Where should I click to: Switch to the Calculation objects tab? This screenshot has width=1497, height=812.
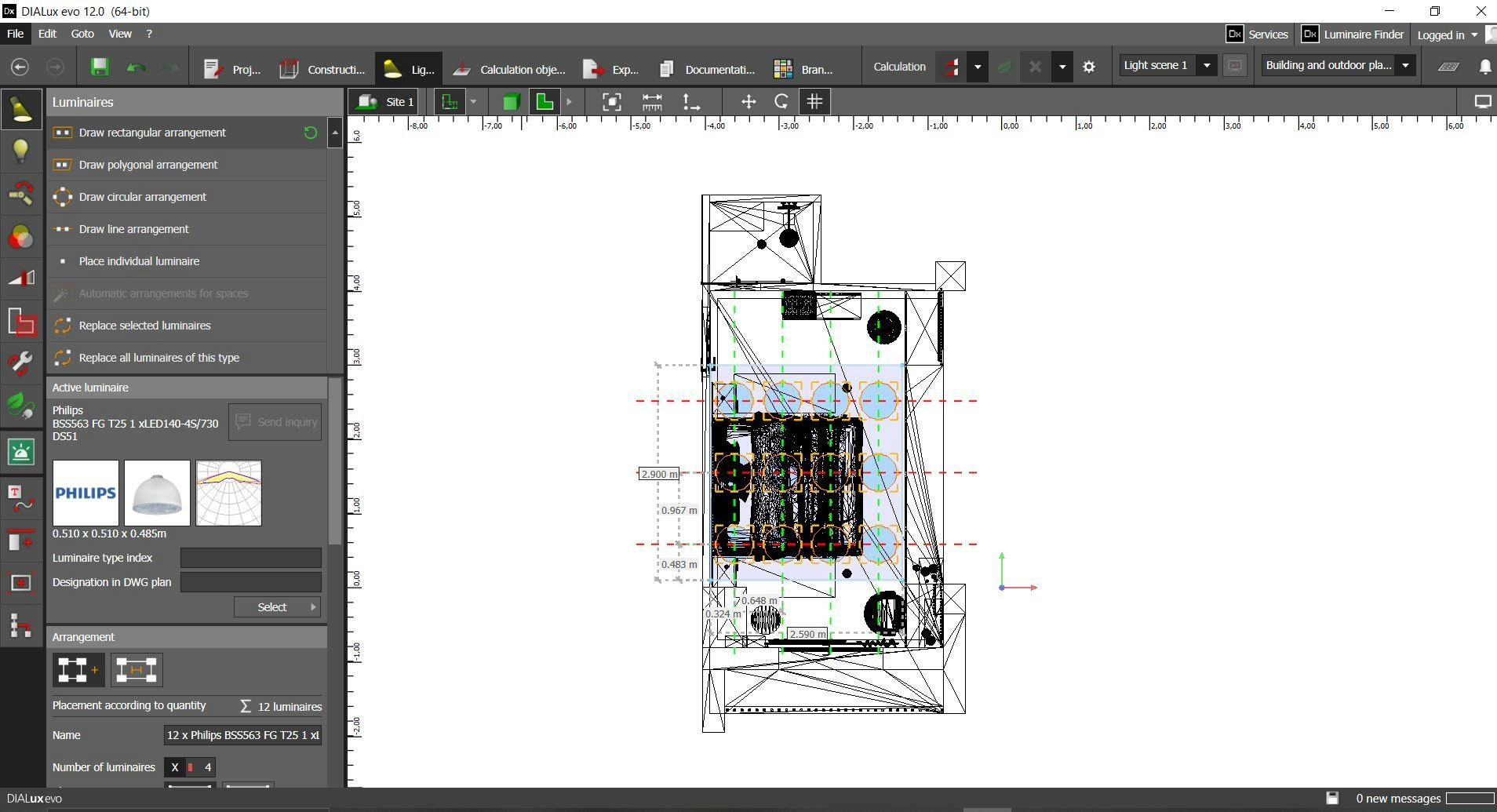point(510,69)
